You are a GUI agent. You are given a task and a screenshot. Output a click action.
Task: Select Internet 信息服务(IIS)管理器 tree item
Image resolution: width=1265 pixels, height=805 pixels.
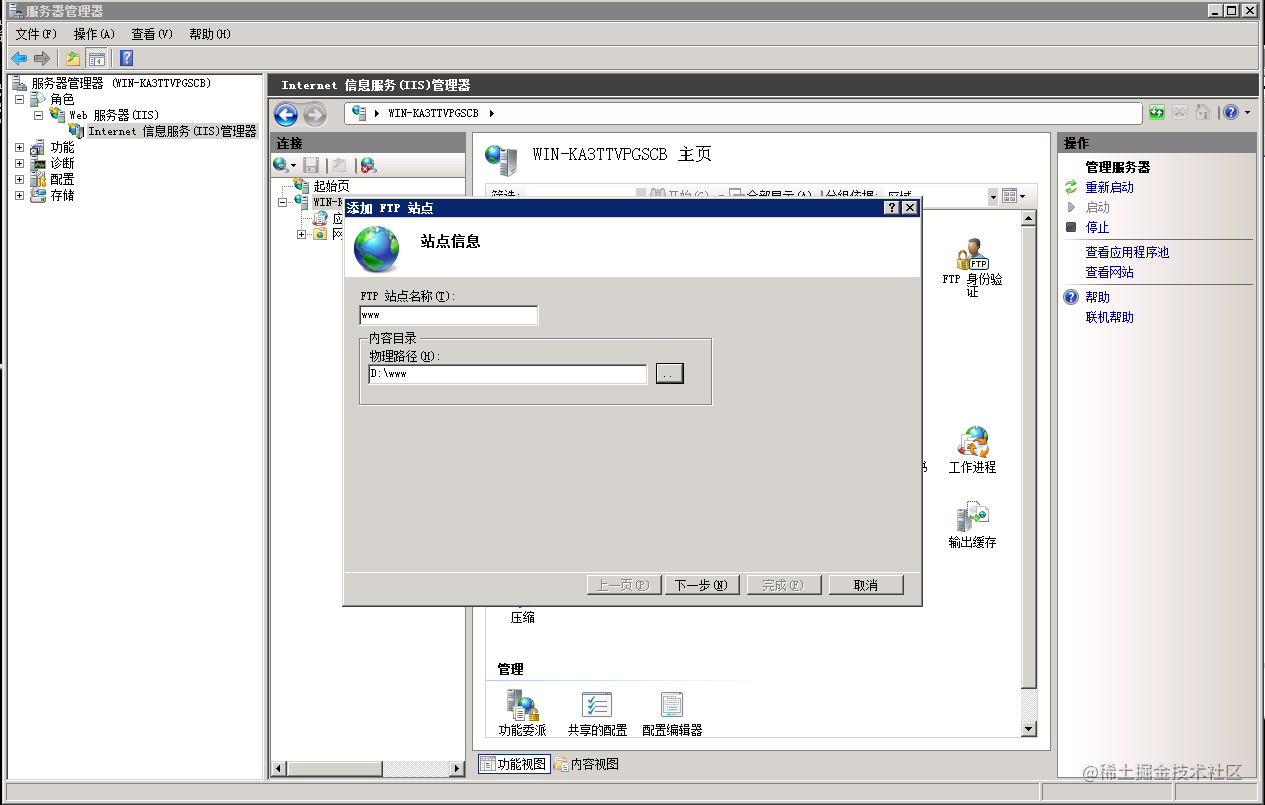coord(172,131)
